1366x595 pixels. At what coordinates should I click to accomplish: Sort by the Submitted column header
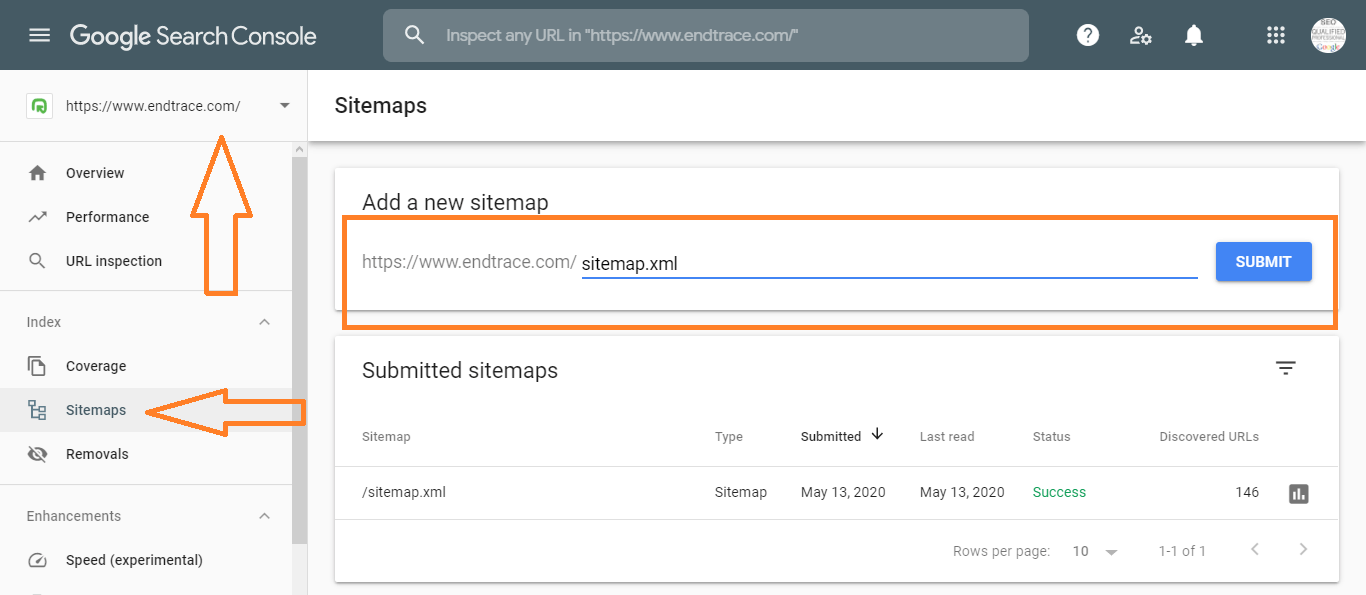tap(831, 436)
